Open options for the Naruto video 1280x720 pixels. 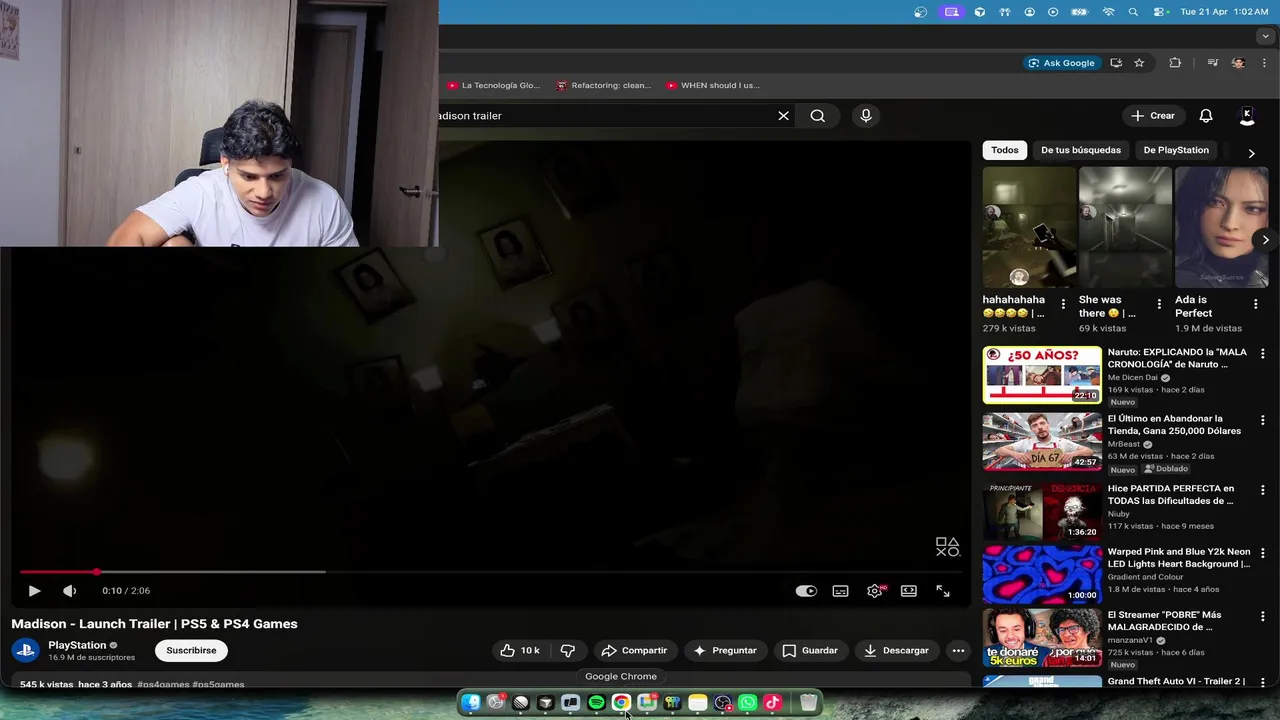(x=1262, y=354)
